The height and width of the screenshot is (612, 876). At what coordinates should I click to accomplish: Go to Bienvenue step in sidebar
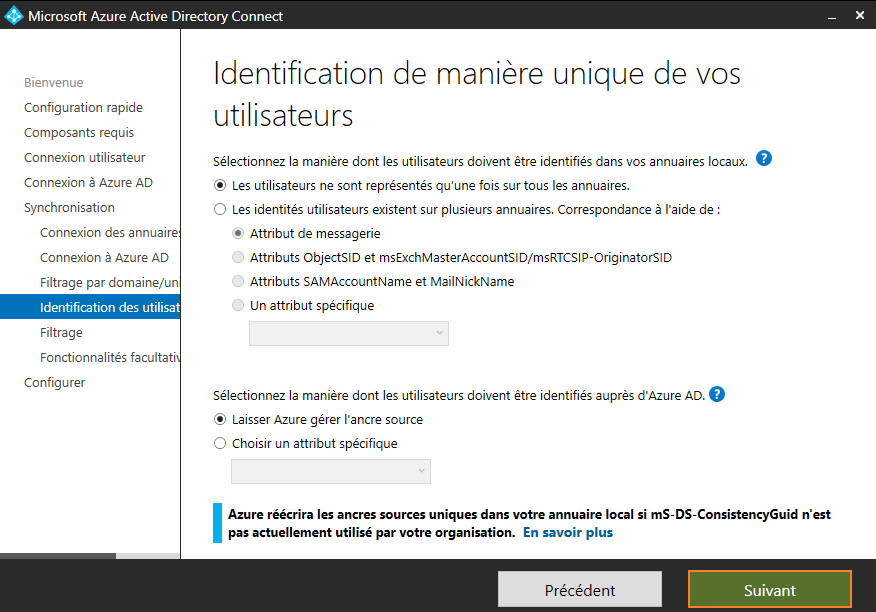[54, 83]
